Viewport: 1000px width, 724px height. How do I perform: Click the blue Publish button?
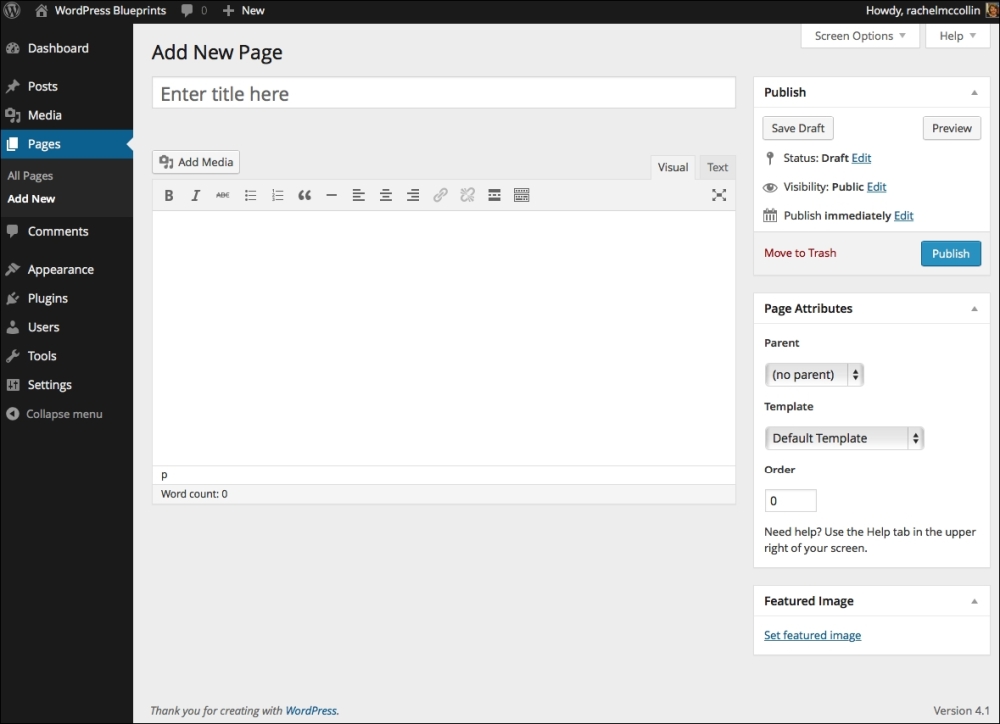point(951,253)
